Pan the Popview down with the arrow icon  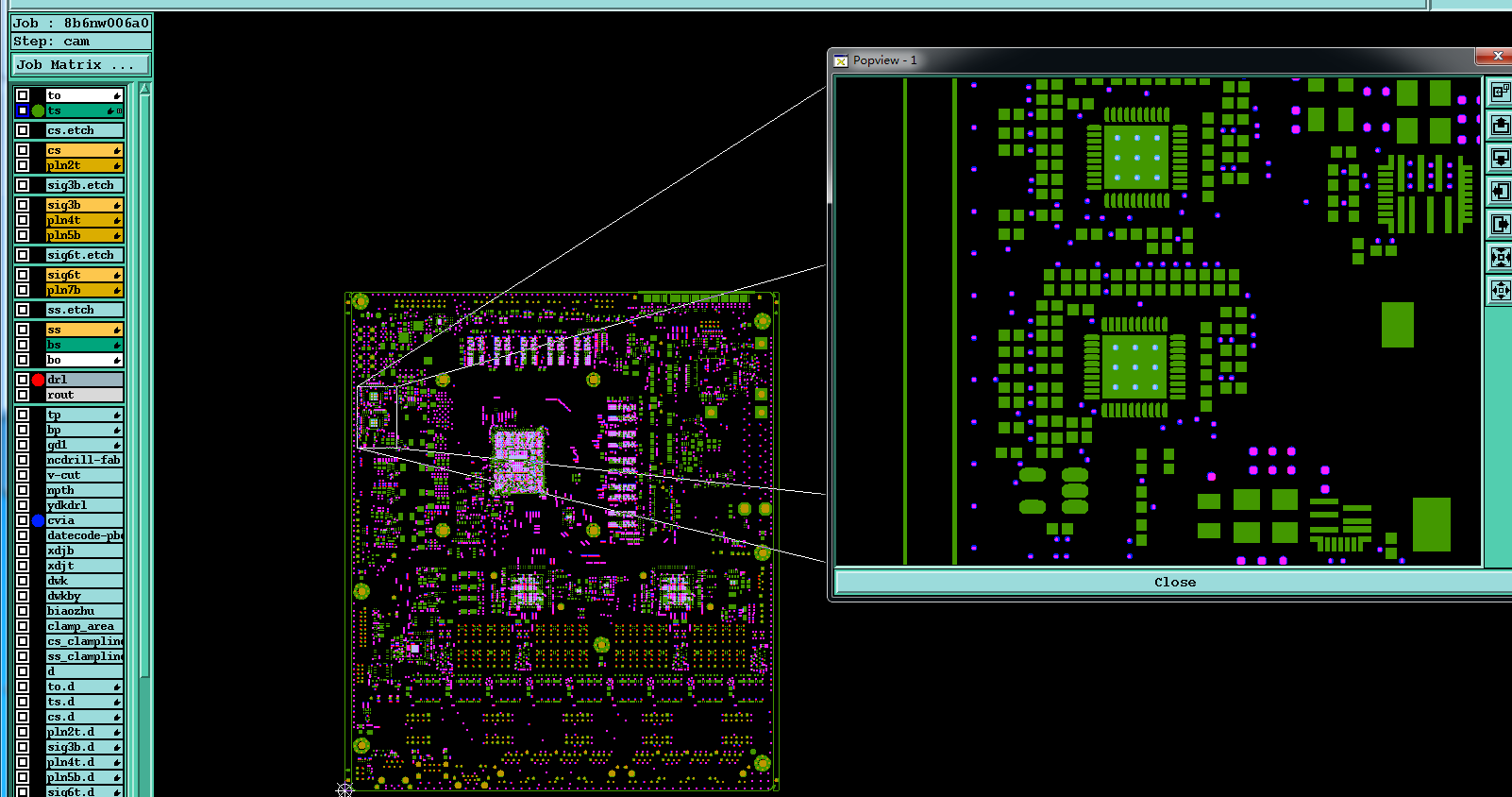coord(1500,158)
